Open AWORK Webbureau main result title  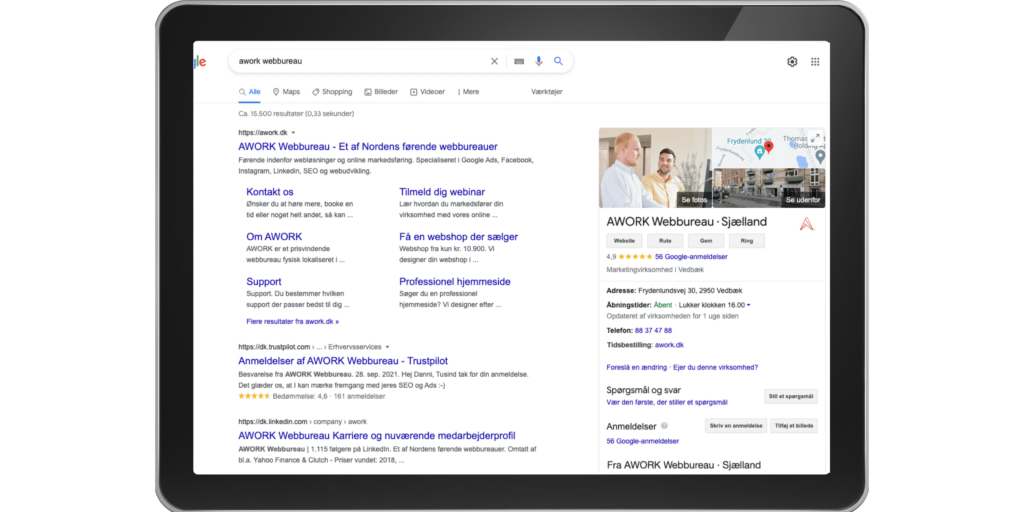click(368, 147)
